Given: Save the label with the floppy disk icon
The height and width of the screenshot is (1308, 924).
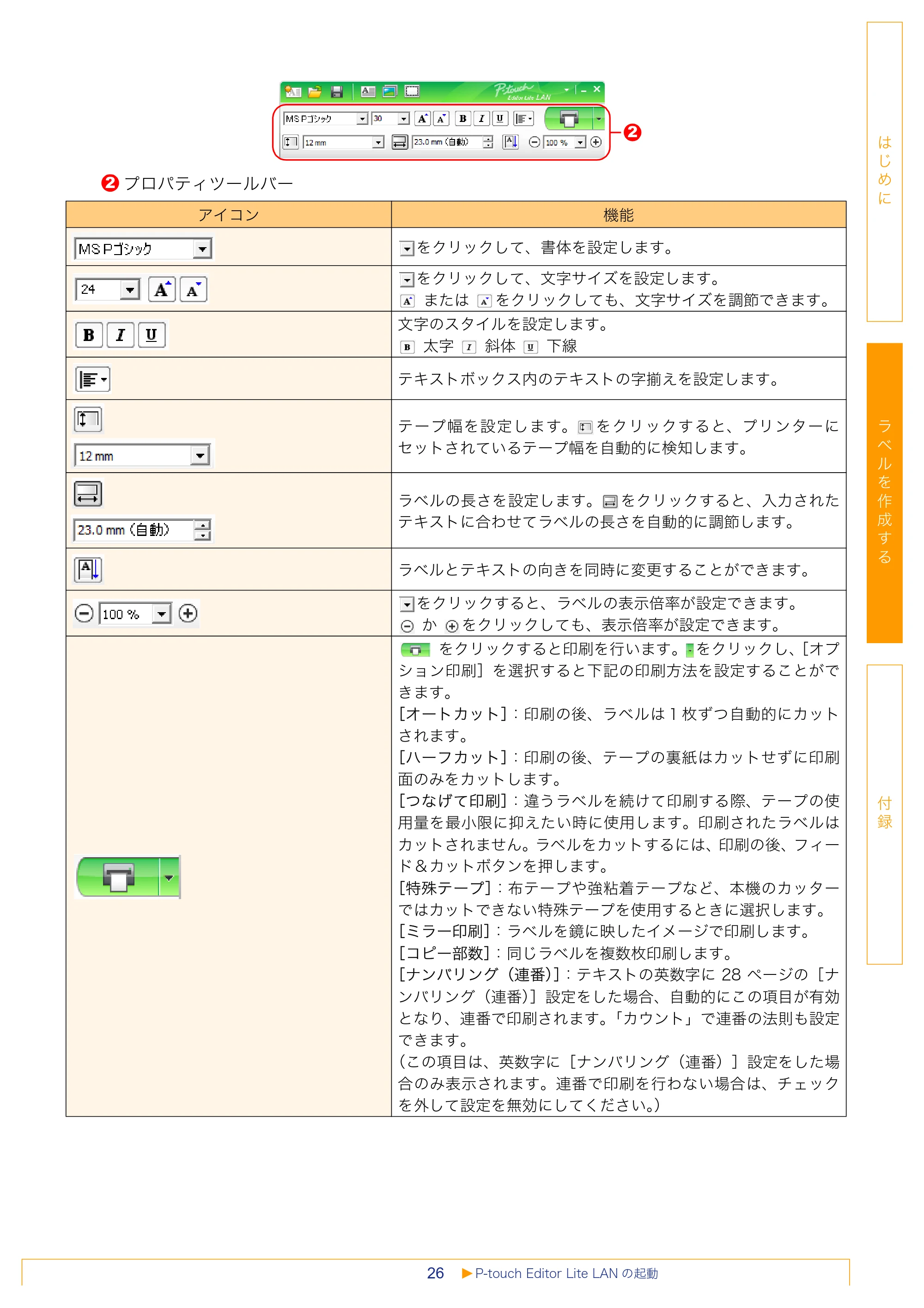Looking at the screenshot, I should [337, 91].
